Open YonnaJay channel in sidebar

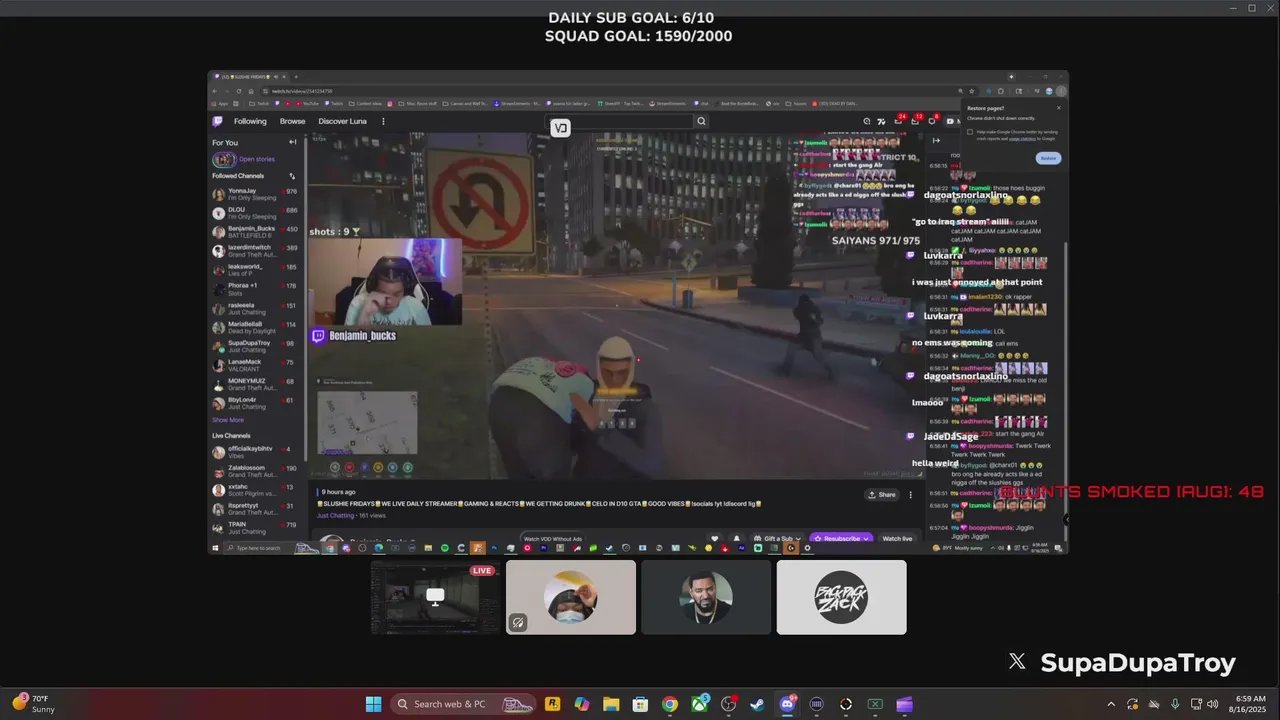(x=255, y=194)
